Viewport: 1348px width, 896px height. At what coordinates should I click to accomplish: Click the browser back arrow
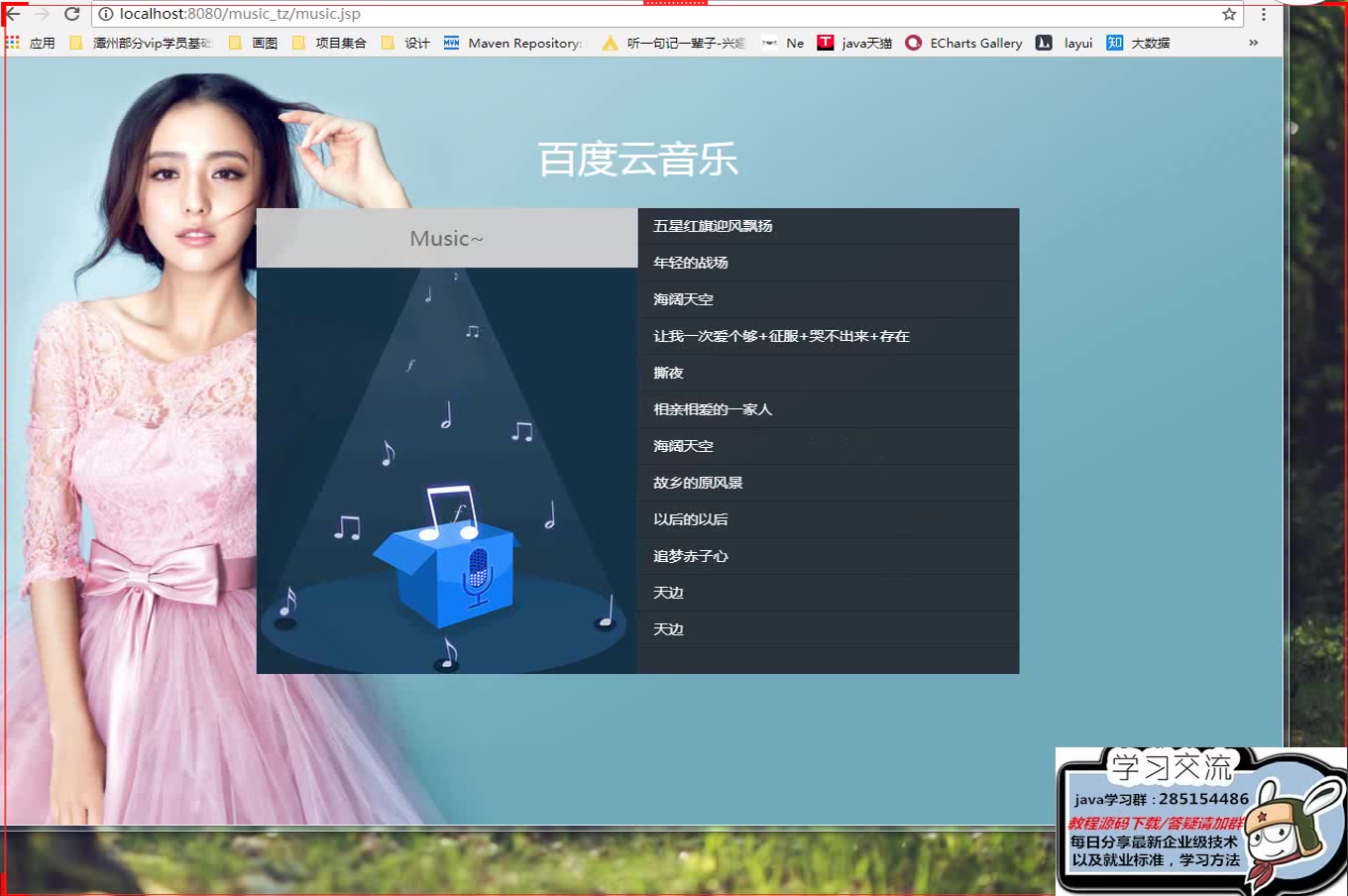[x=13, y=14]
